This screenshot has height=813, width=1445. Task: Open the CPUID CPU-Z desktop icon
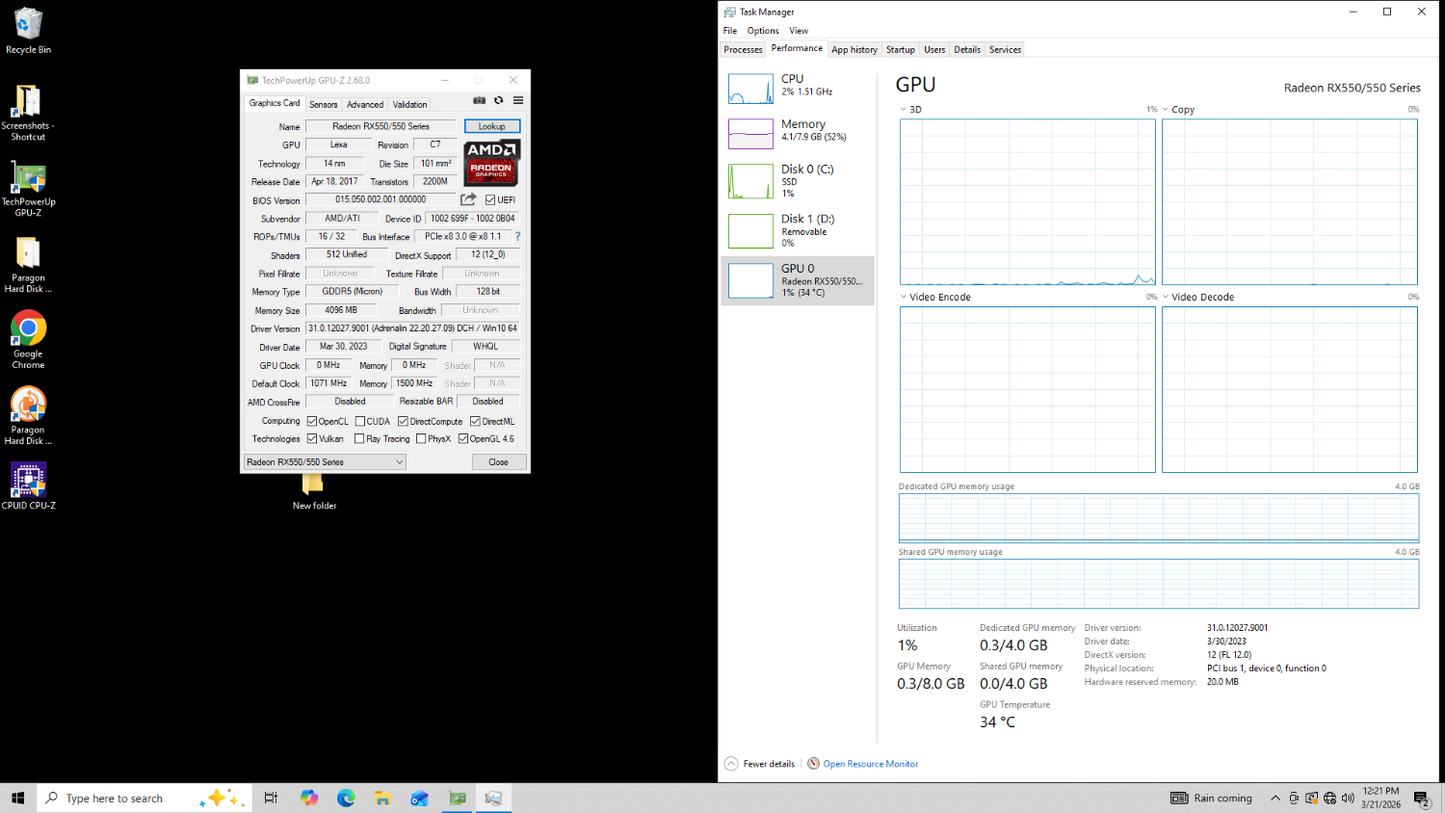pyautogui.click(x=28, y=485)
